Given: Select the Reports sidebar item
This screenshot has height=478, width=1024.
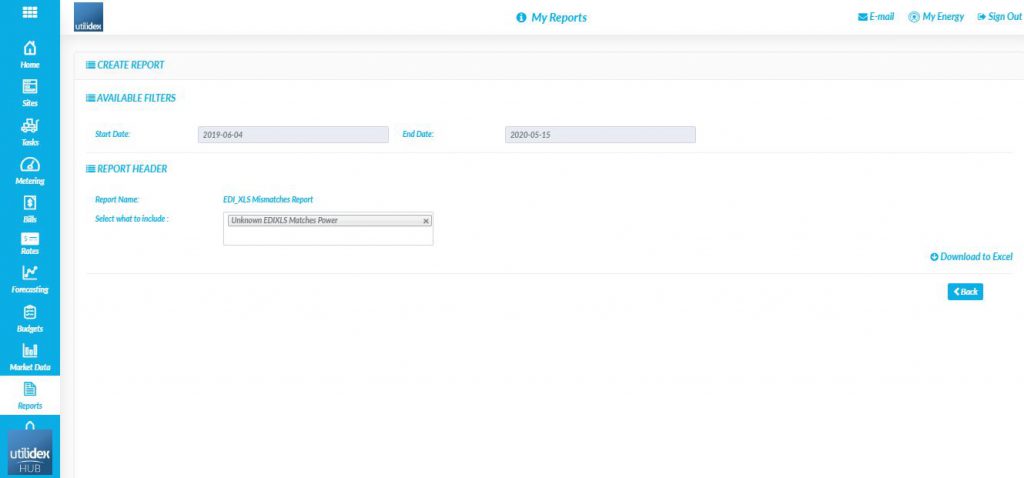Looking at the screenshot, I should 30,395.
